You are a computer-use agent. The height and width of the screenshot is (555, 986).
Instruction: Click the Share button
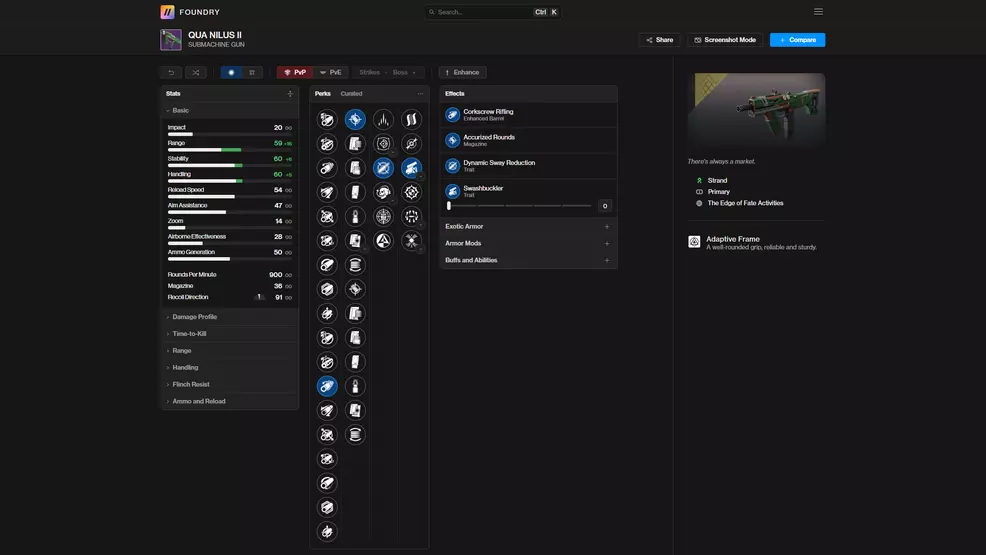click(x=659, y=40)
